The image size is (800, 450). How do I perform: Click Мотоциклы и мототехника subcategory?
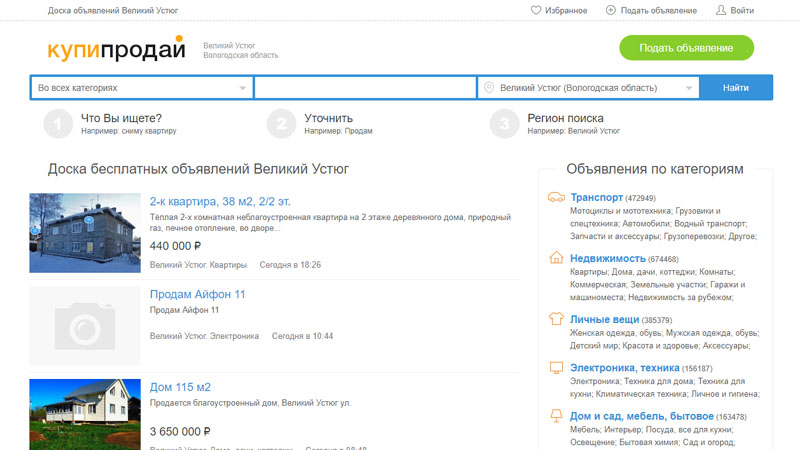point(620,211)
